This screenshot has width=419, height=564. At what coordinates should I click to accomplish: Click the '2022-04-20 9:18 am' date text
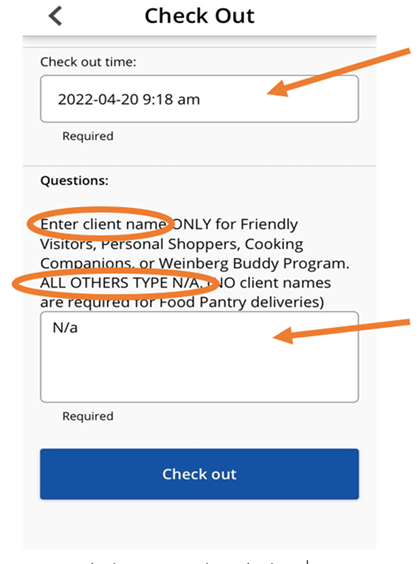[x=129, y=99]
